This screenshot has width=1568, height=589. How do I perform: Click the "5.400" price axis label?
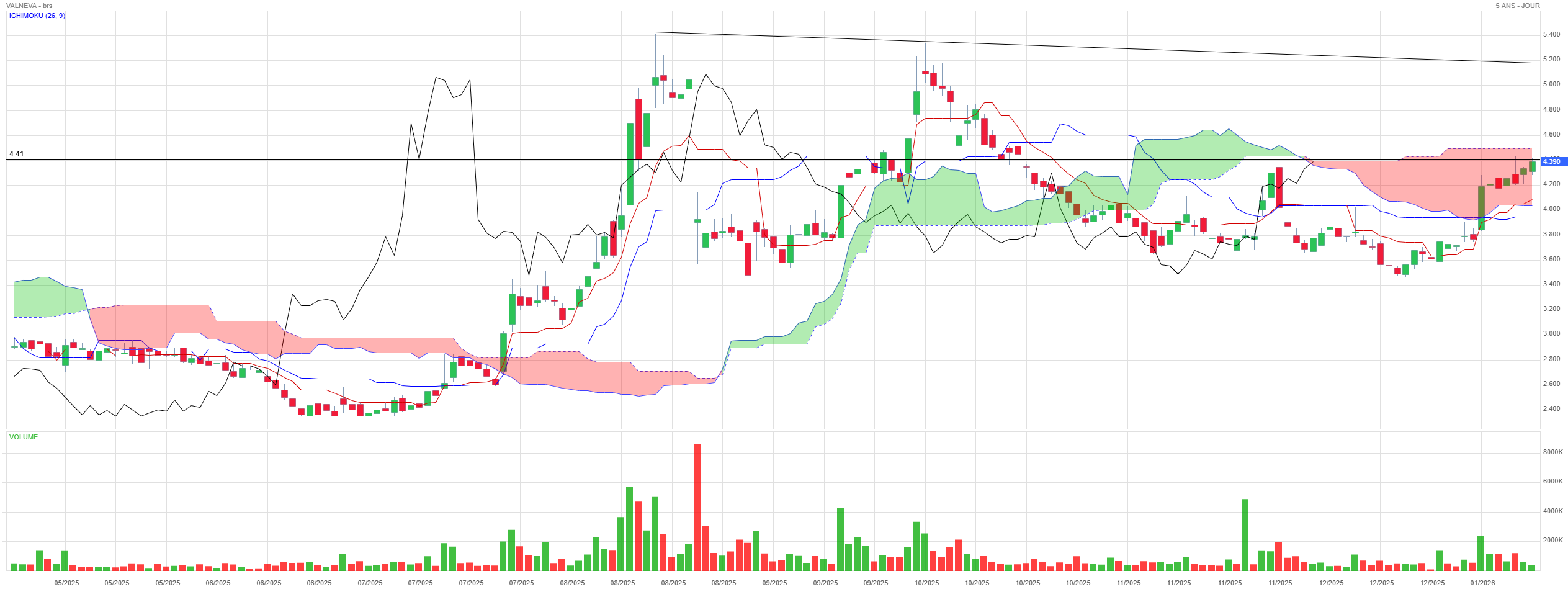click(1551, 34)
